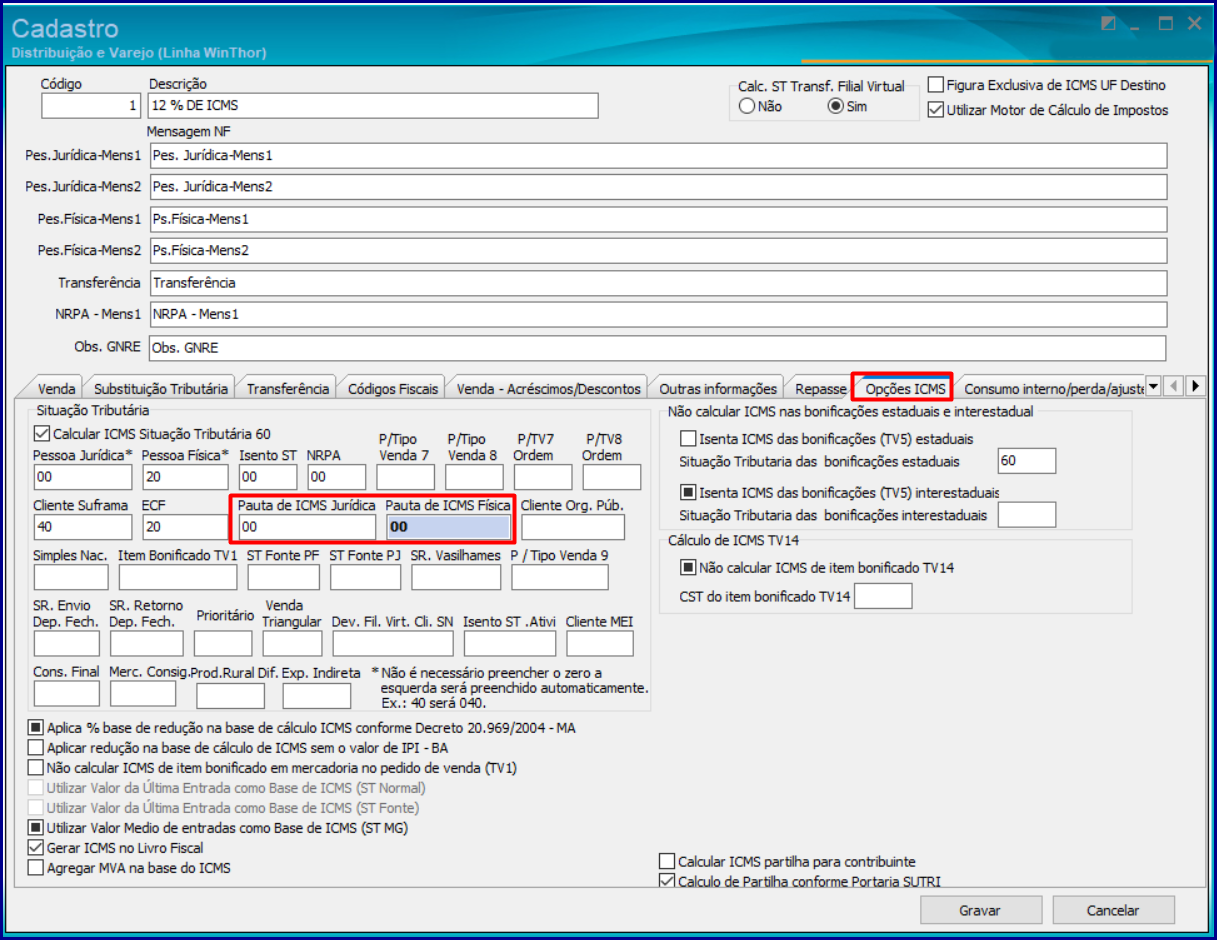1217x940 pixels.
Task: Click the Pes.Física-Mens2 message field
Action: (x=658, y=251)
